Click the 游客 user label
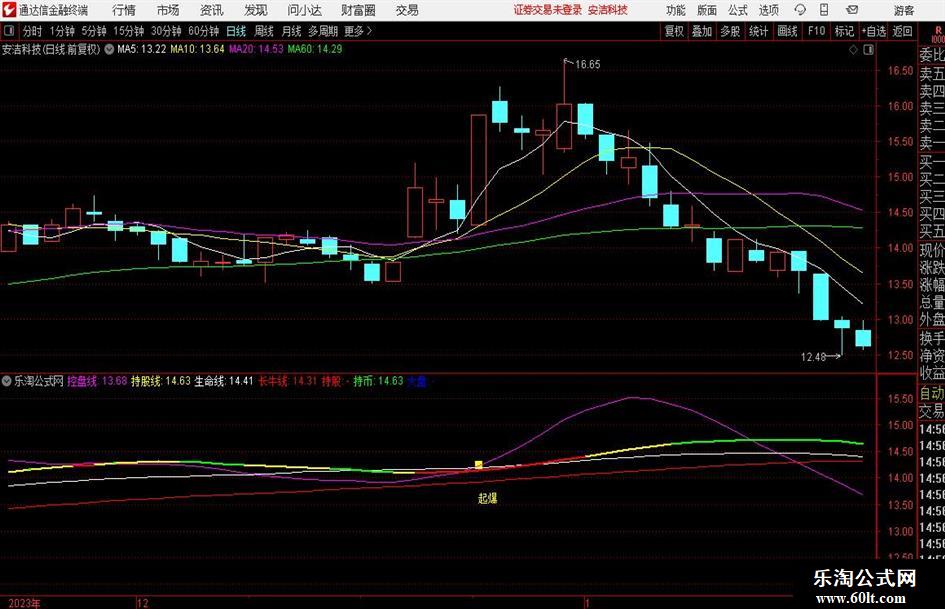 point(903,10)
